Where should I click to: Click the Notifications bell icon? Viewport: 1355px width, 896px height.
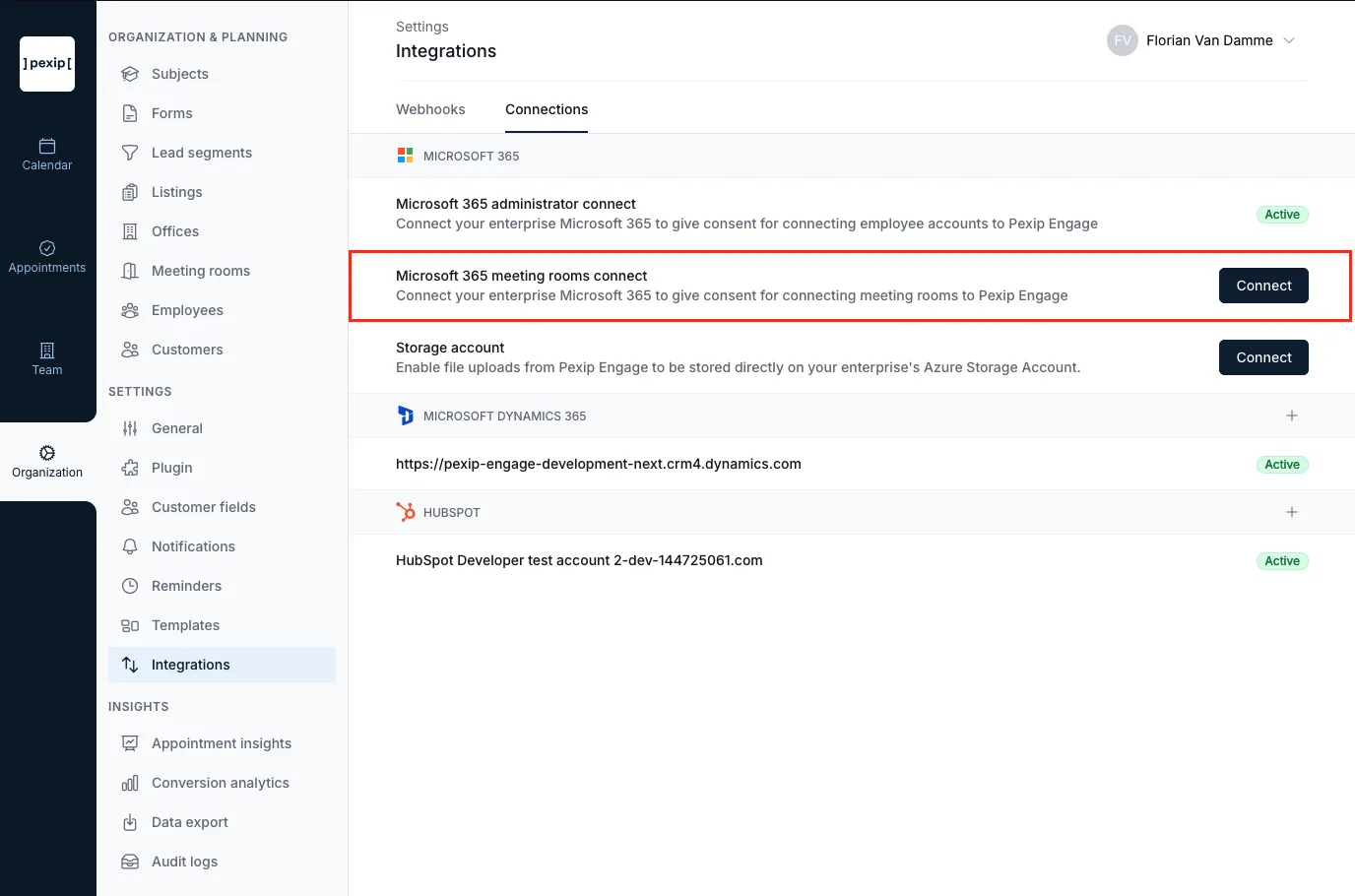pyautogui.click(x=130, y=546)
